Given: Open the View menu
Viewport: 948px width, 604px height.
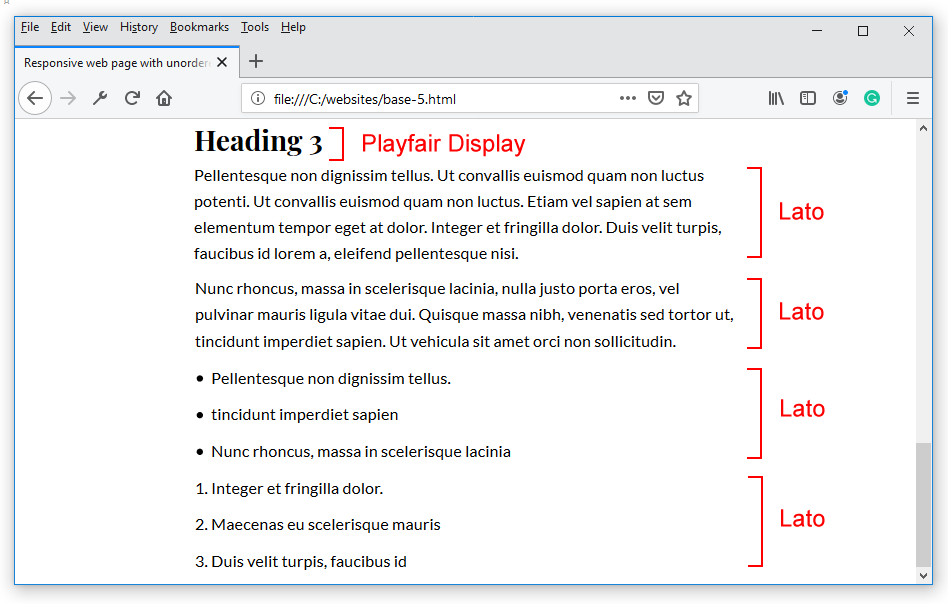Looking at the screenshot, I should point(95,27).
